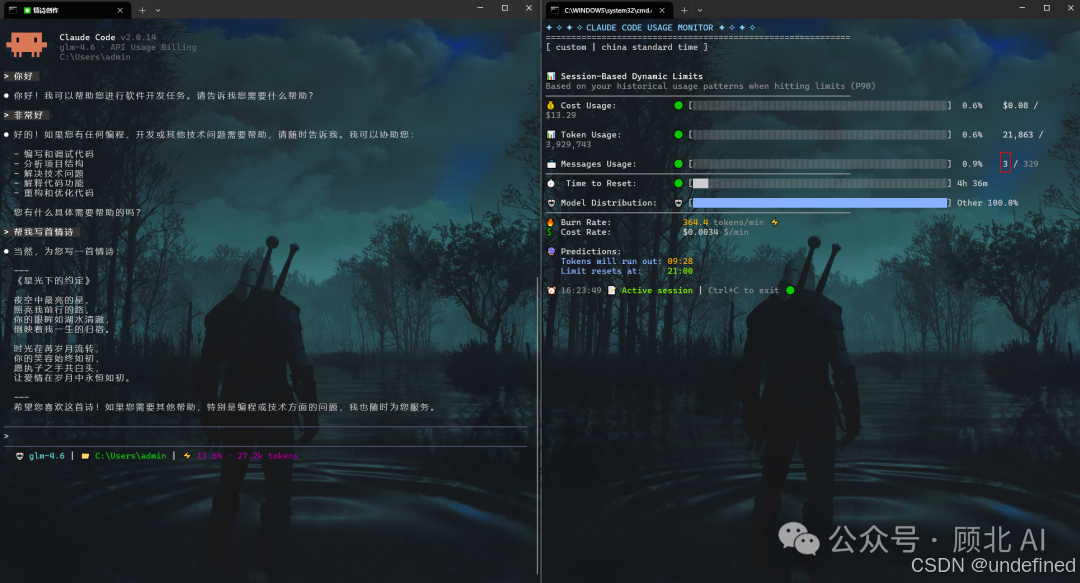1080x583 pixels.
Task: Click the Predictions crystal ball icon
Action: pyautogui.click(x=551, y=252)
